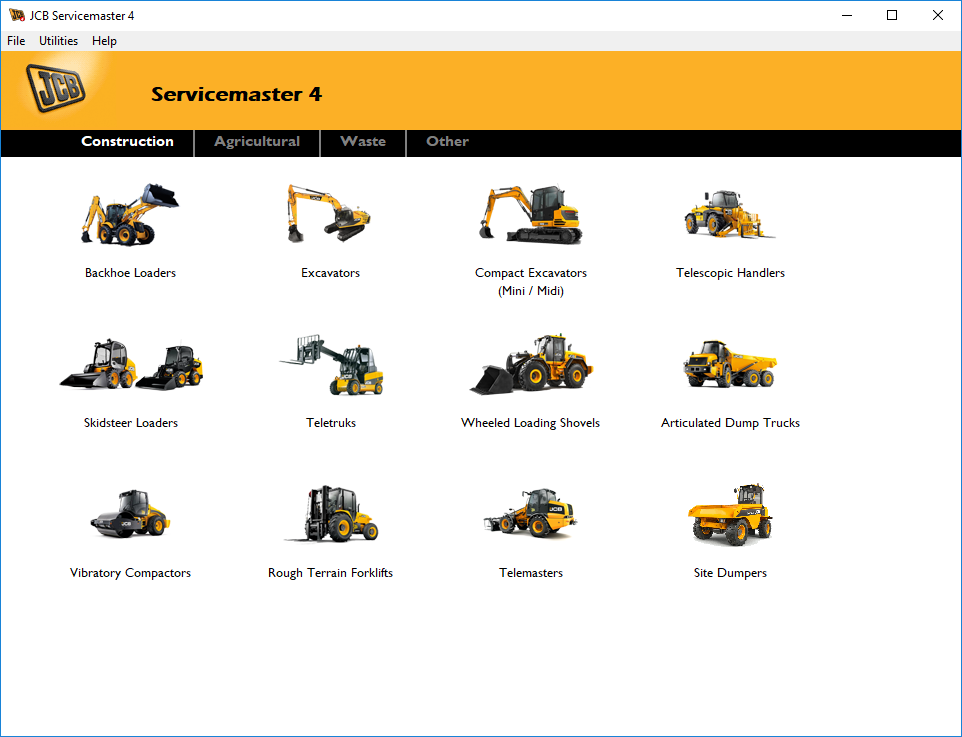Viewport: 962px width, 737px height.
Task: Click the Backhoe Loaders label
Action: (x=130, y=272)
